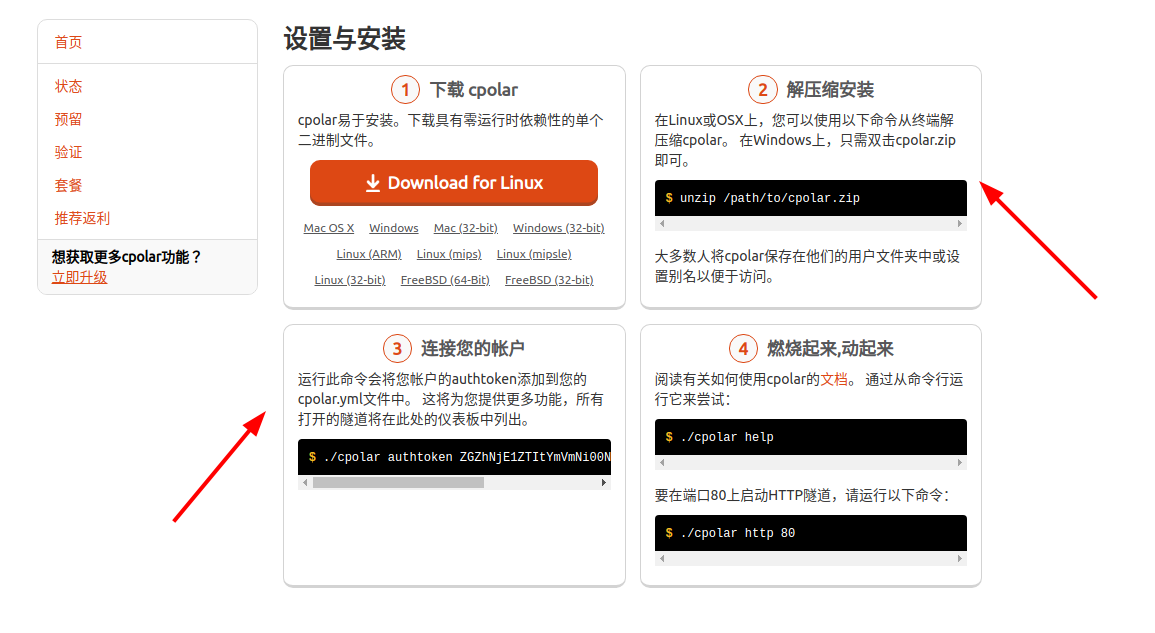Download the Mac OS X version

point(329,228)
